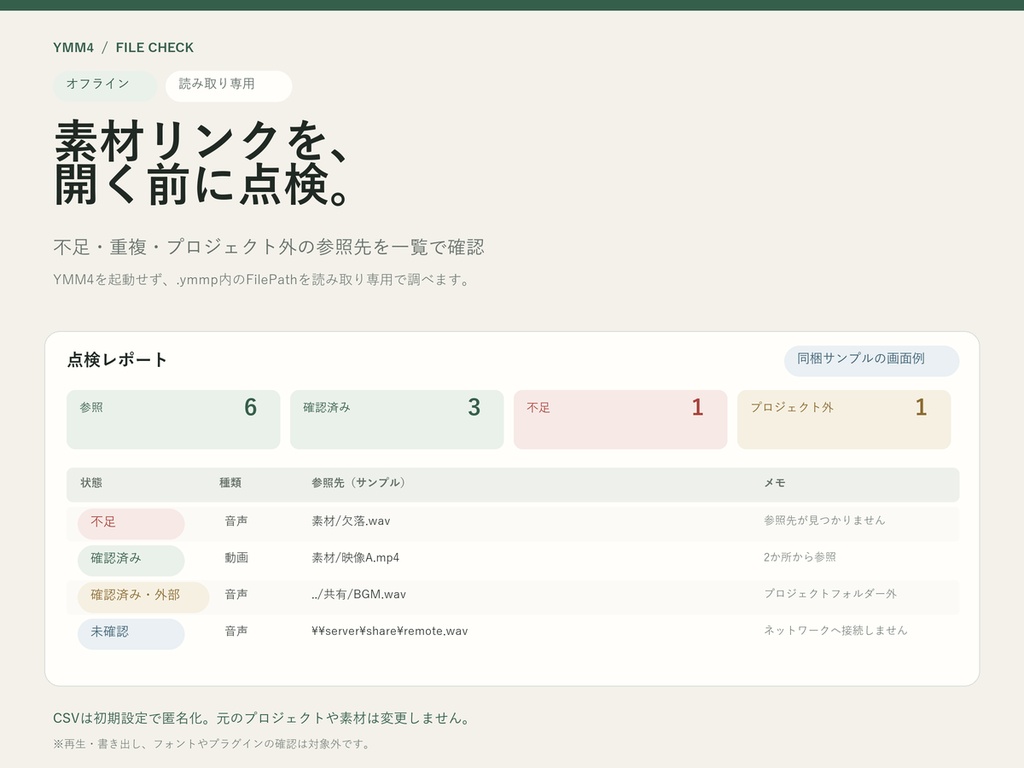Click the 点検レポート heading

(x=118, y=360)
